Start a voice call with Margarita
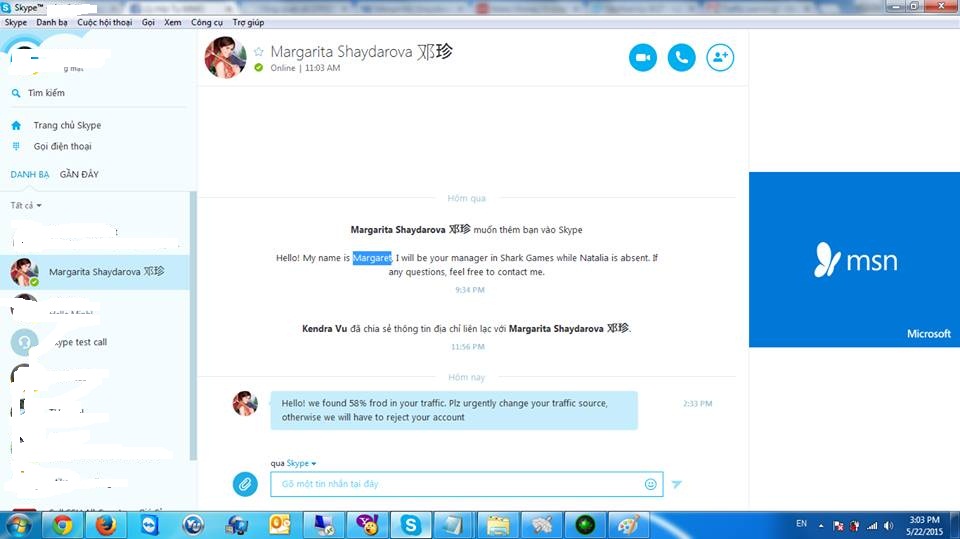This screenshot has width=960, height=539. (x=681, y=58)
